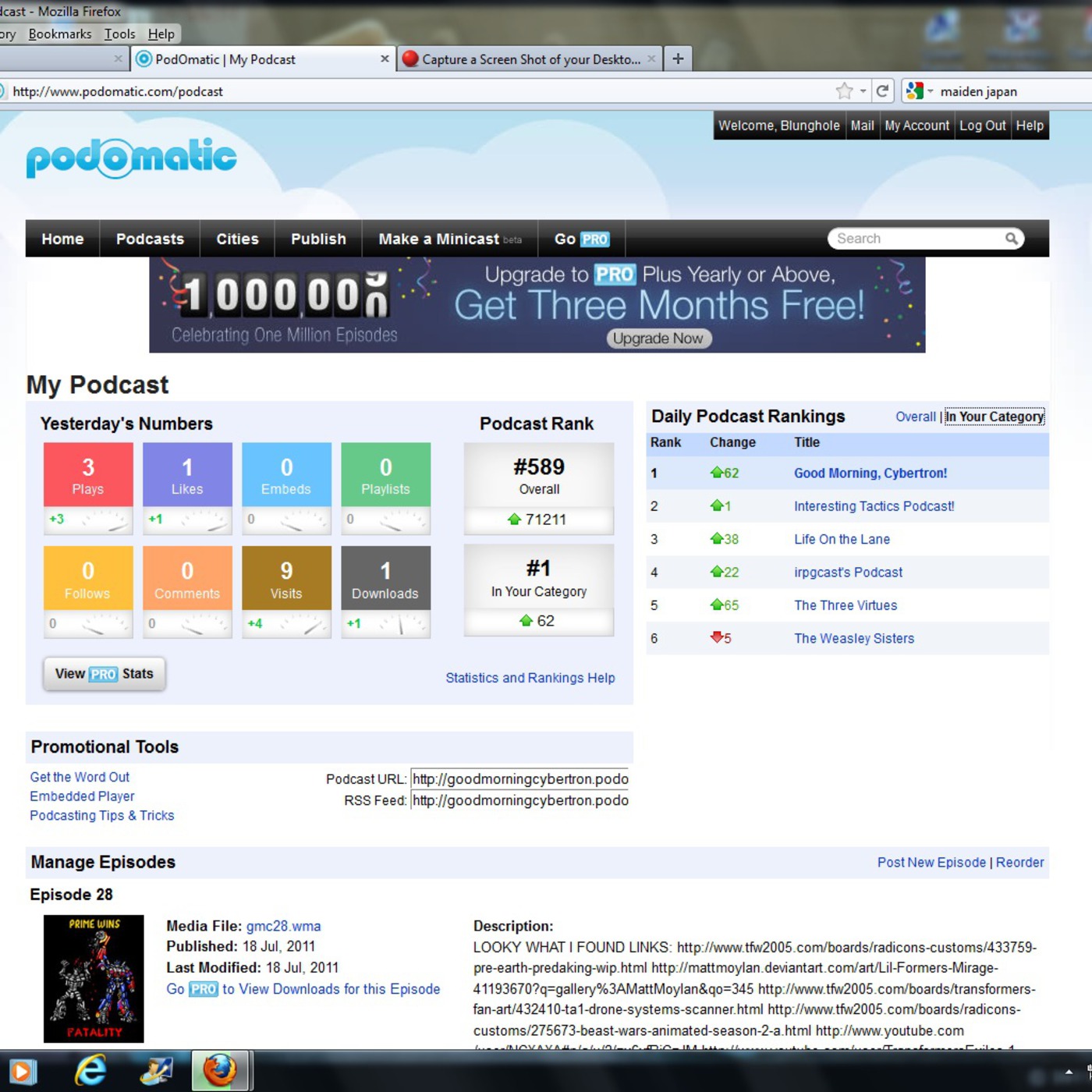This screenshot has width=1092, height=1092.
Task: Click the Embeds stat tile
Action: click(x=286, y=488)
